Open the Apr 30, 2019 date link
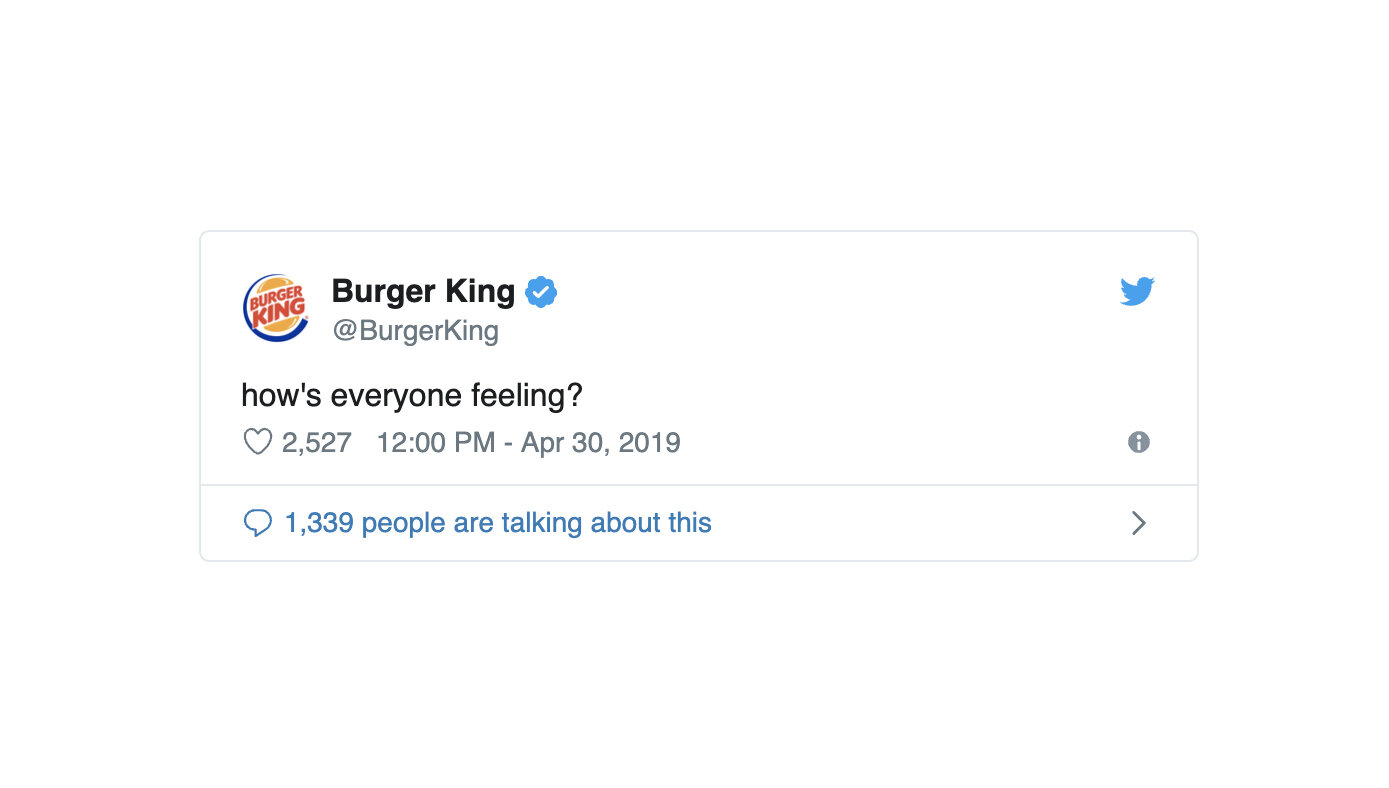This screenshot has height=788, width=1389. point(601,443)
